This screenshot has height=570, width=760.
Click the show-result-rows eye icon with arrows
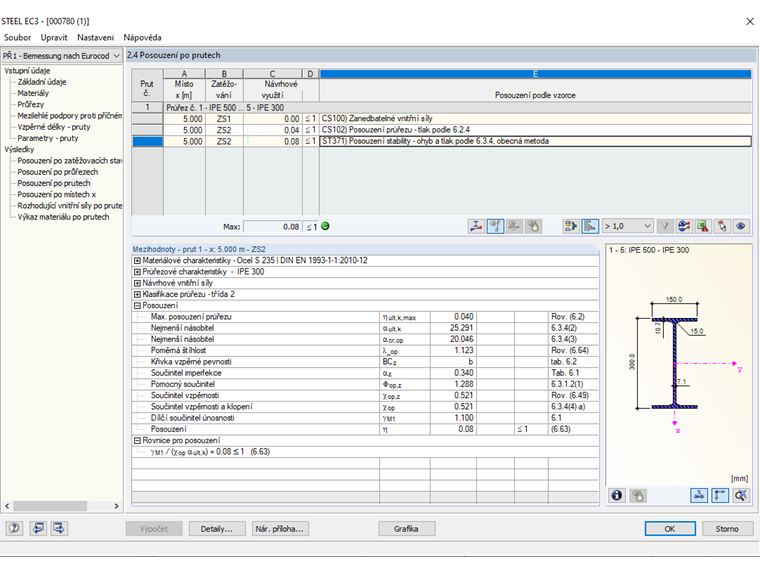(x=684, y=226)
